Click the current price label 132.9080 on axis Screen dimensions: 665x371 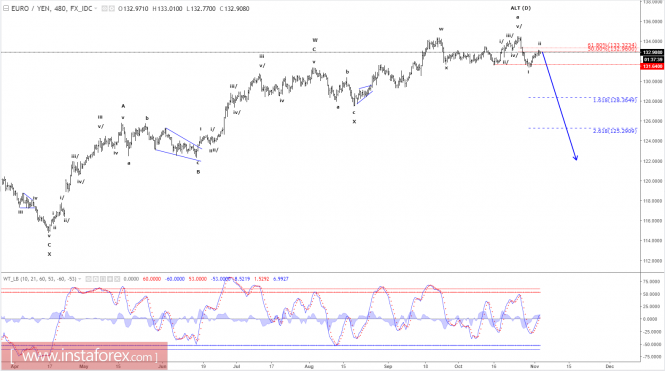[652, 53]
